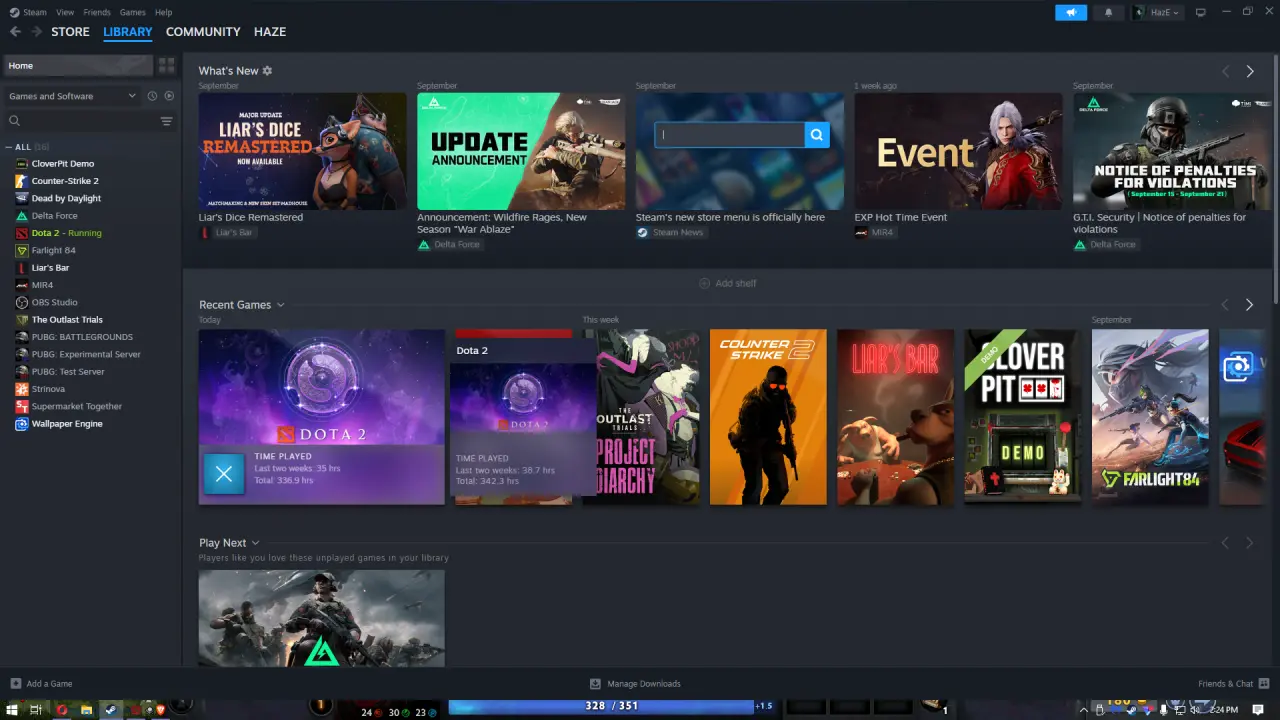The width and height of the screenshot is (1280, 720).
Task: Open the Help menu
Action: coord(164,12)
